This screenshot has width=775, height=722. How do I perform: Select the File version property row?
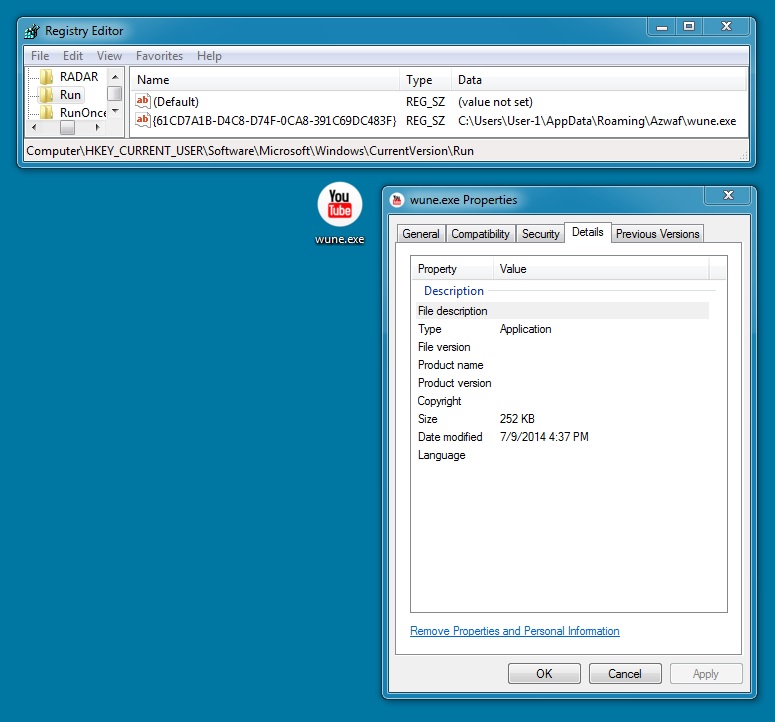tap(562, 347)
